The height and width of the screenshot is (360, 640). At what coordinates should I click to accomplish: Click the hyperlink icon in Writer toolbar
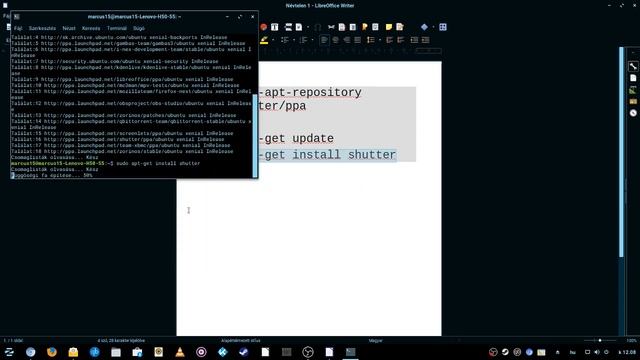[331, 27]
